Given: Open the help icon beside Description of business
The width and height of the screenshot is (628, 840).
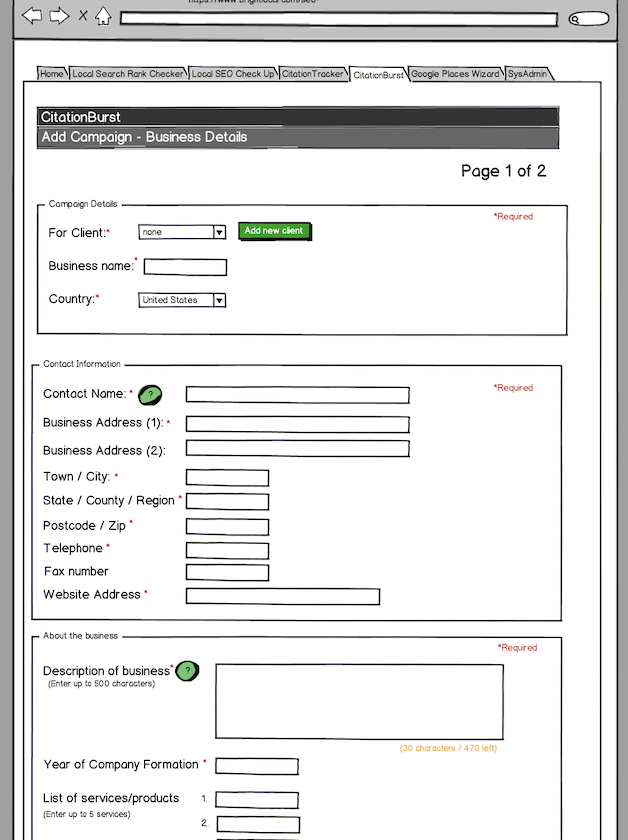Looking at the screenshot, I should coord(188,671).
